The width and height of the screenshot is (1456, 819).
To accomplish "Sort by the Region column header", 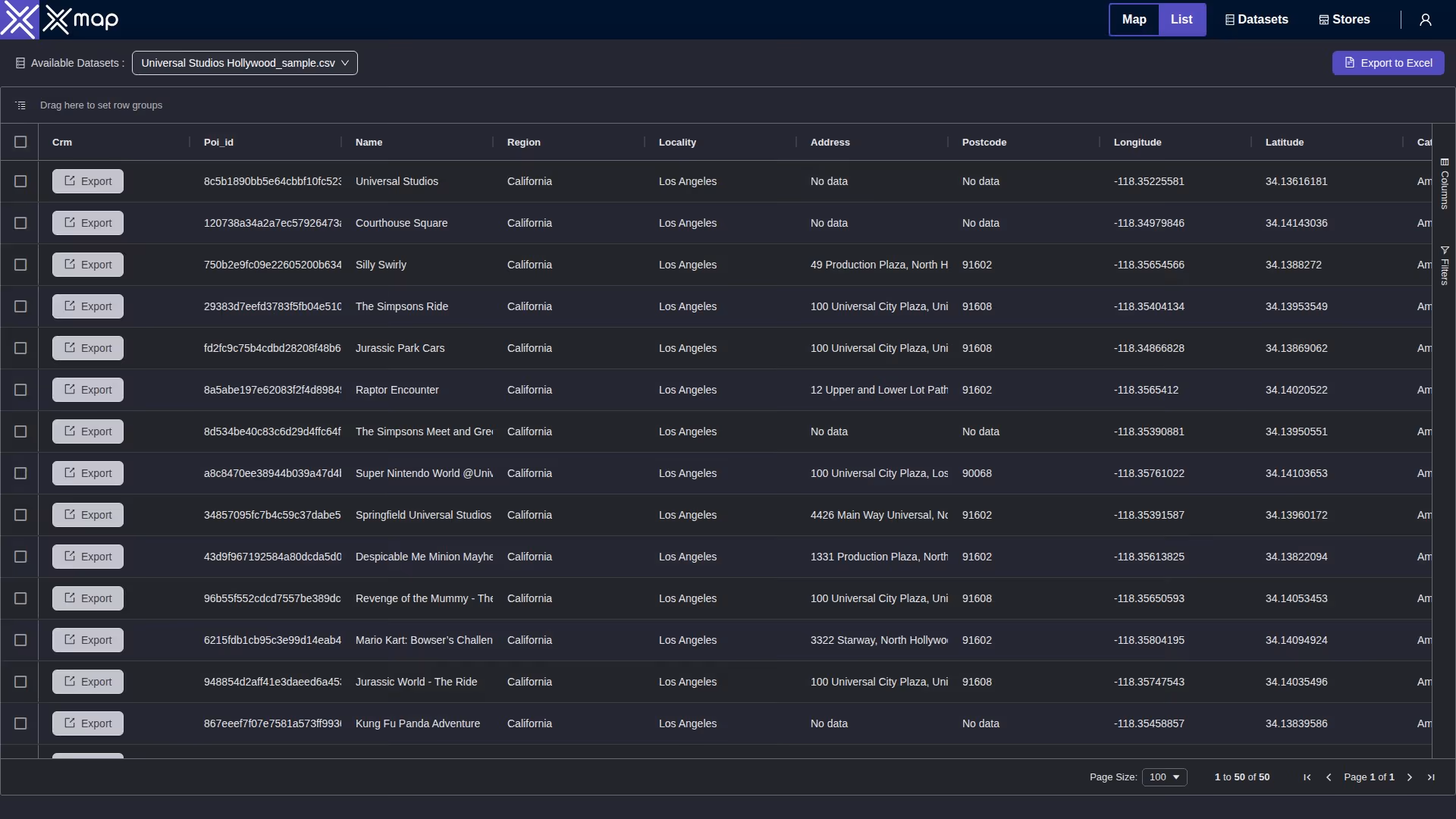I will point(524,143).
